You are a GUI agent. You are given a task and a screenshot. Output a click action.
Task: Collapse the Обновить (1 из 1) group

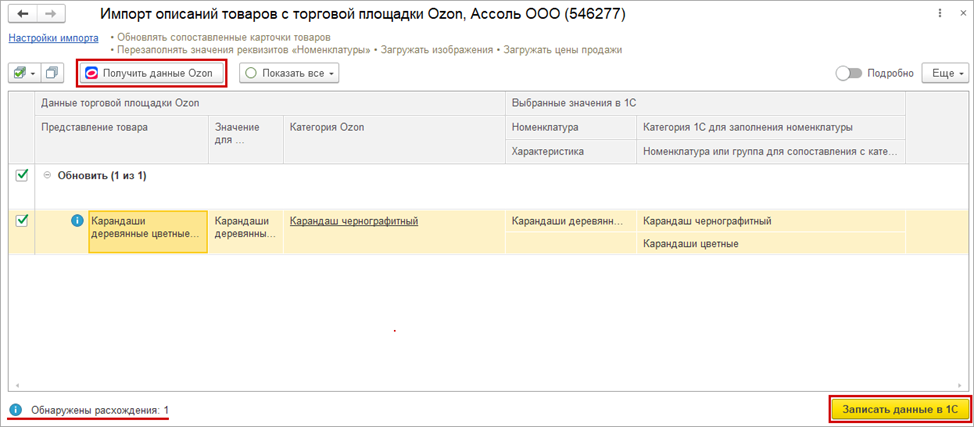47,176
